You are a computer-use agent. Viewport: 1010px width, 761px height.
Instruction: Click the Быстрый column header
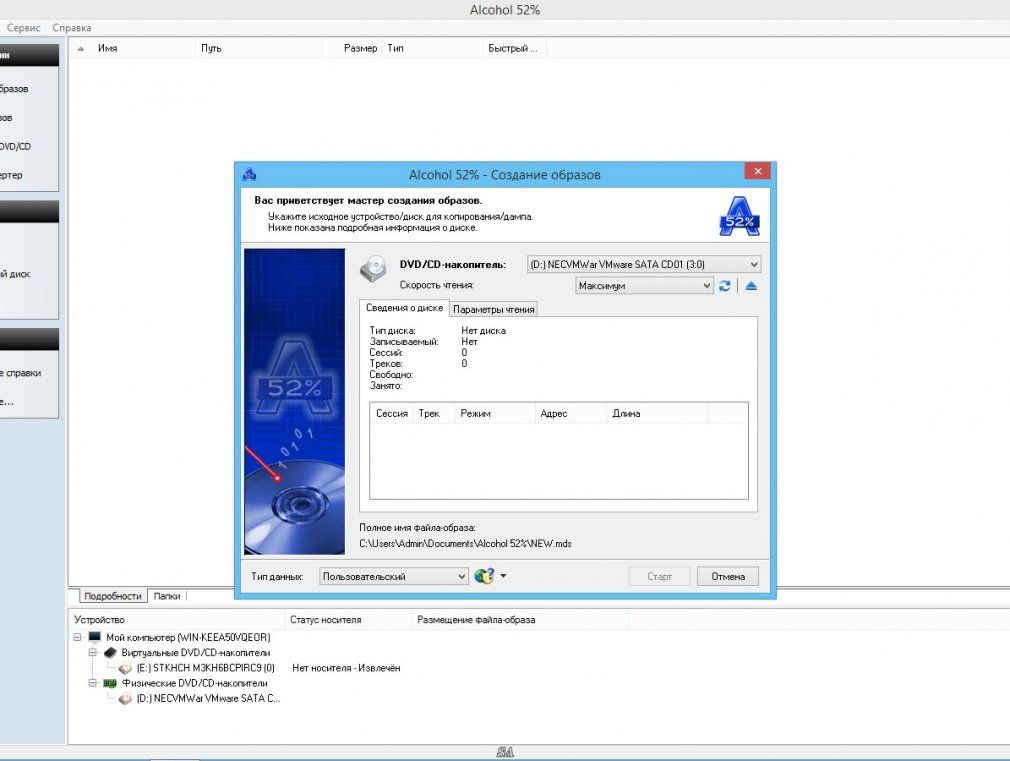514,48
